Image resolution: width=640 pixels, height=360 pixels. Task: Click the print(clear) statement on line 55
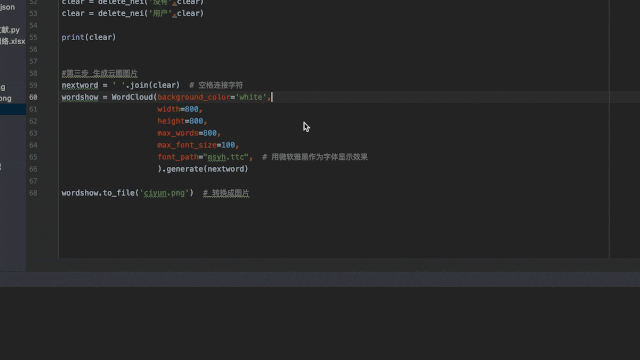click(x=89, y=37)
